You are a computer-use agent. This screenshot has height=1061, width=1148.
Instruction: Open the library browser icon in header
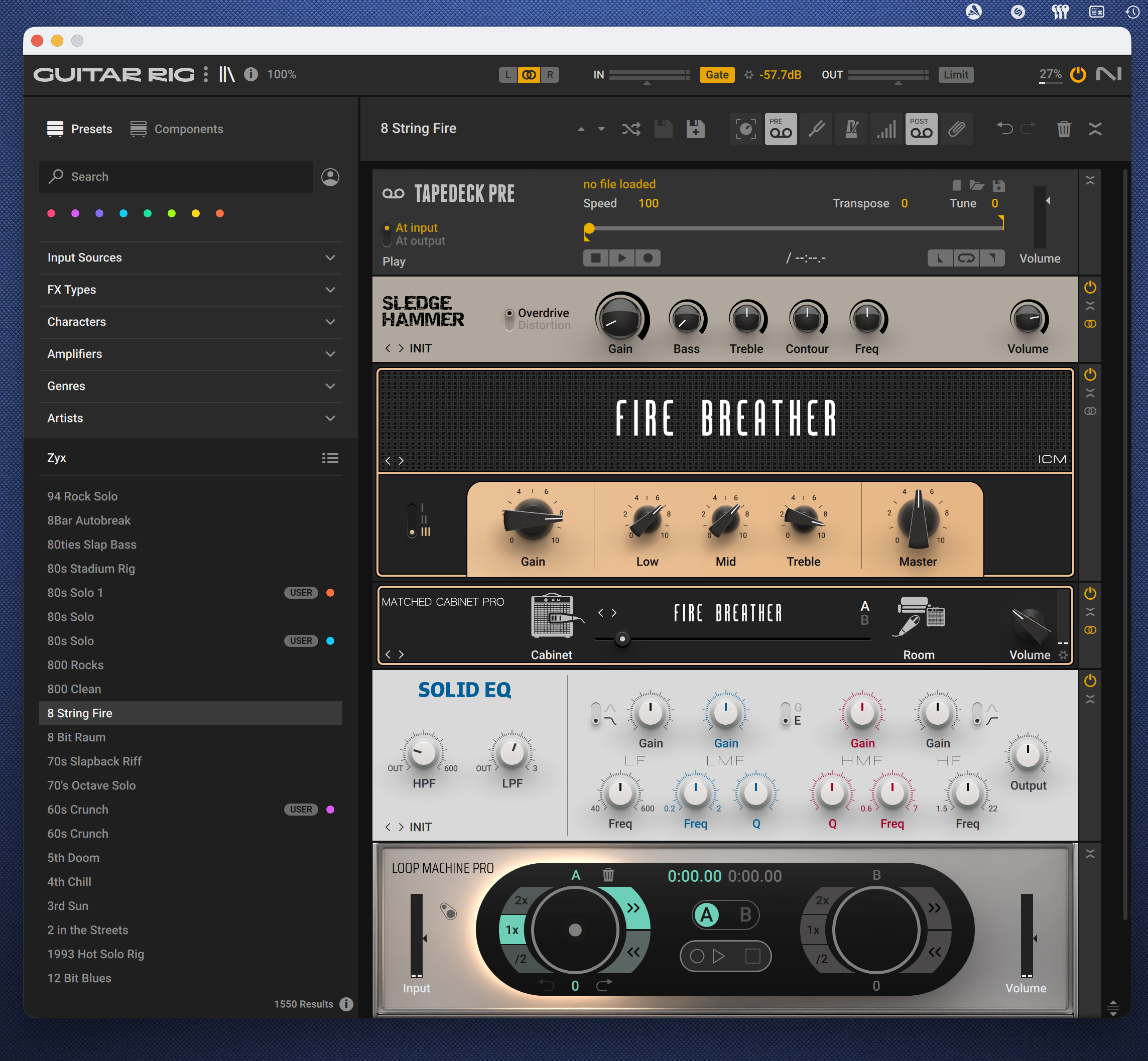click(227, 74)
